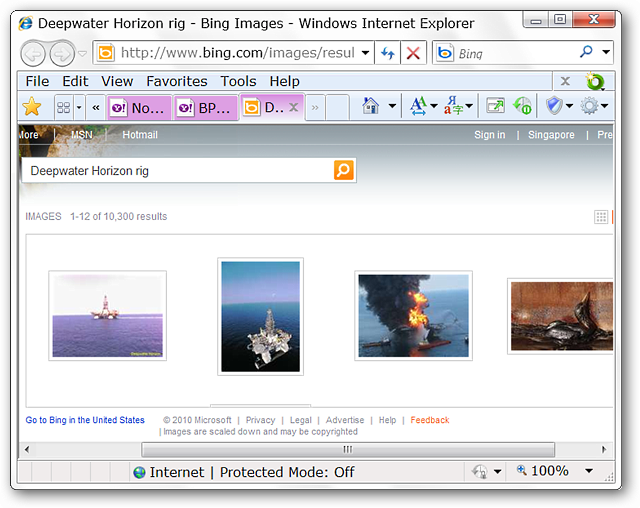Screen dimensions: 640x508
Task: Open a new blank tab
Action: (337, 107)
